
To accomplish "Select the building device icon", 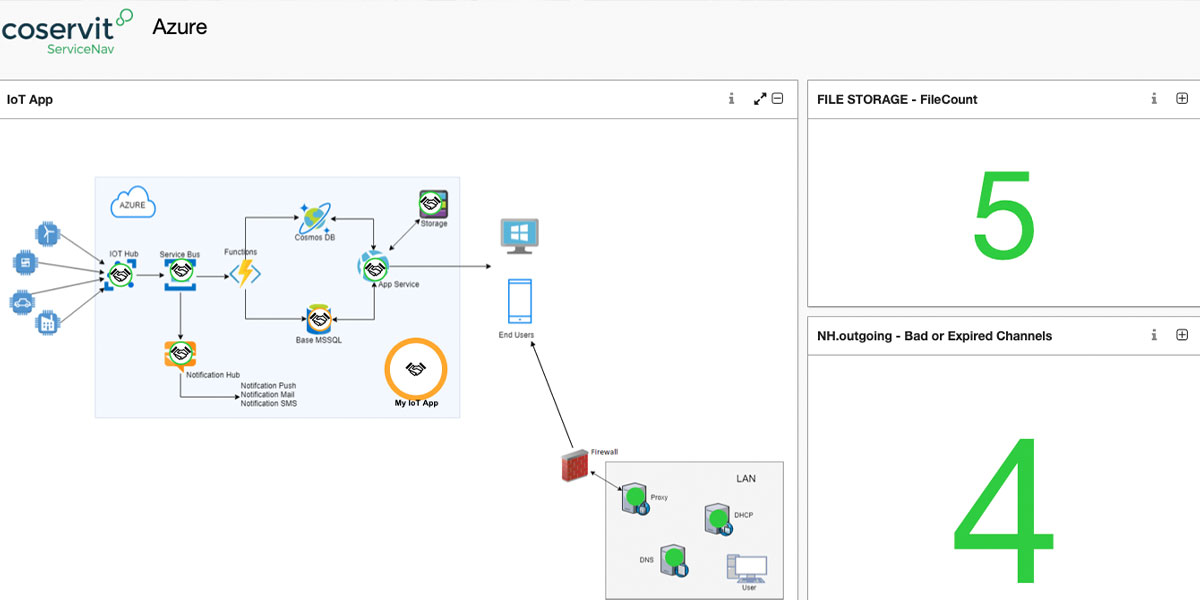I will [46, 323].
